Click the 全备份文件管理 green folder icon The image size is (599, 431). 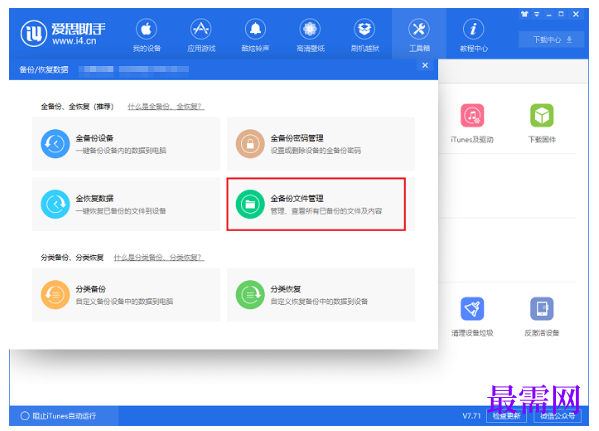[x=250, y=204]
